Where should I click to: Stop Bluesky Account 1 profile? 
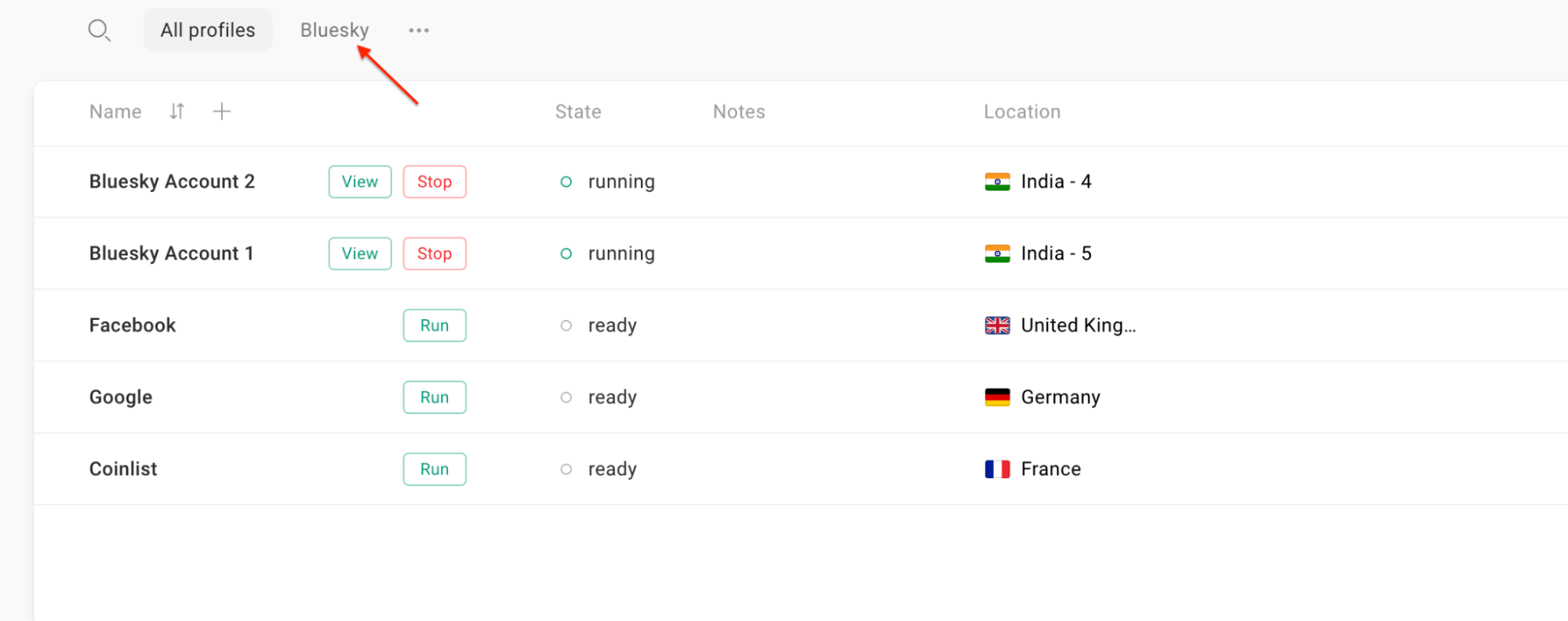click(x=435, y=254)
